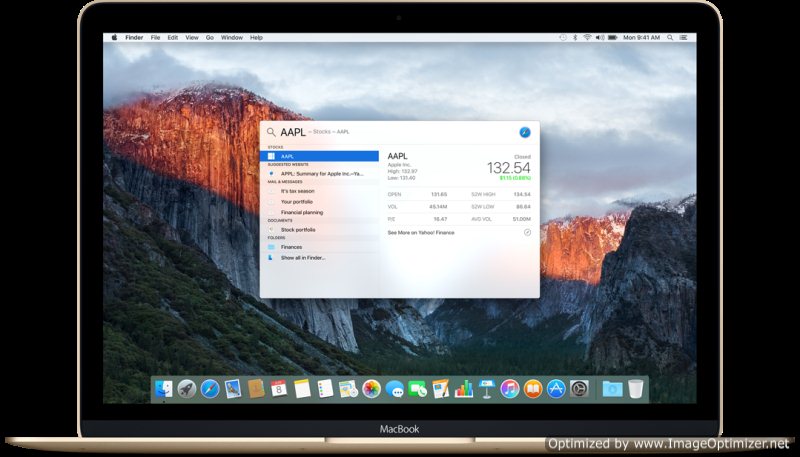Viewport: 800px width, 457px height.
Task: Open the Go menu
Action: tap(210, 38)
